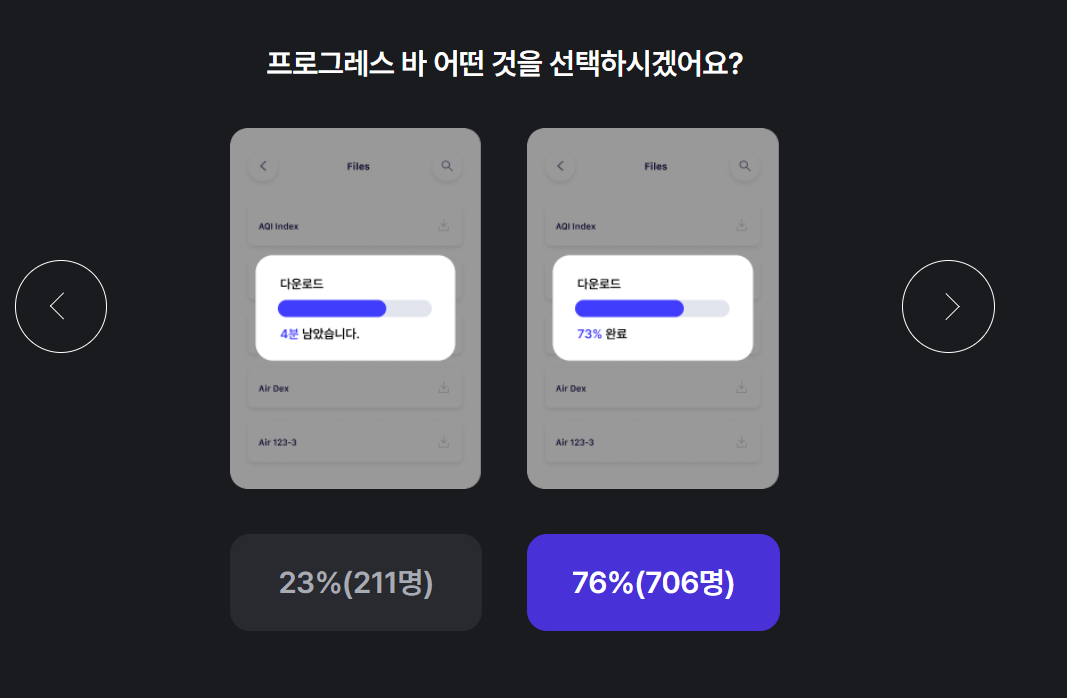Viewport: 1067px width, 698px height.
Task: Click progress bar above '73% 완료'
Action: tap(652, 308)
